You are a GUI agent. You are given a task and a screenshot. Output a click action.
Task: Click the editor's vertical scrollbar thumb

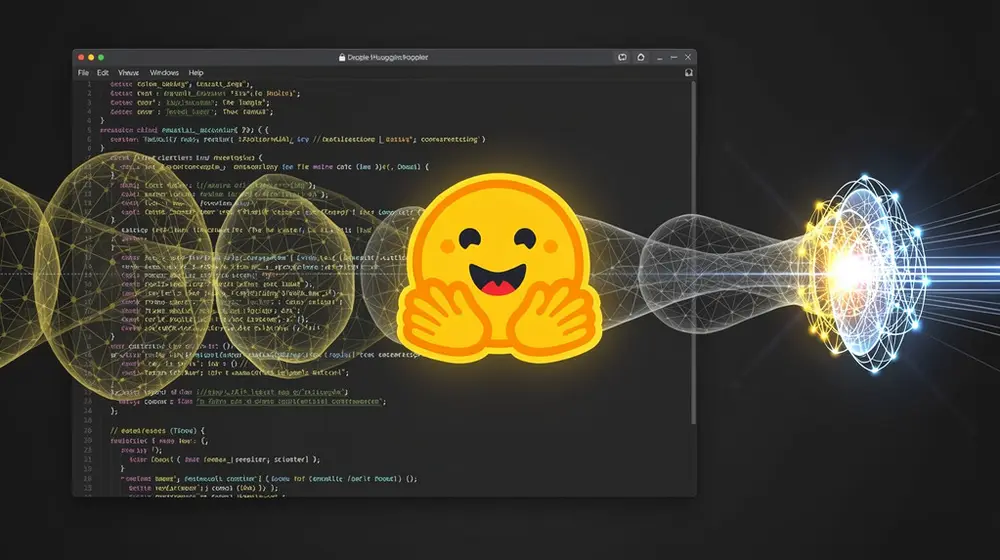(x=693, y=253)
